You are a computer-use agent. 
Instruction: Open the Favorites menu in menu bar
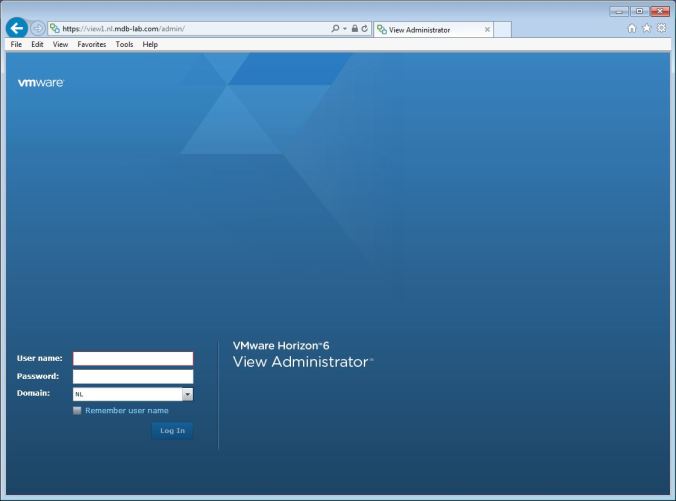pyautogui.click(x=91, y=44)
